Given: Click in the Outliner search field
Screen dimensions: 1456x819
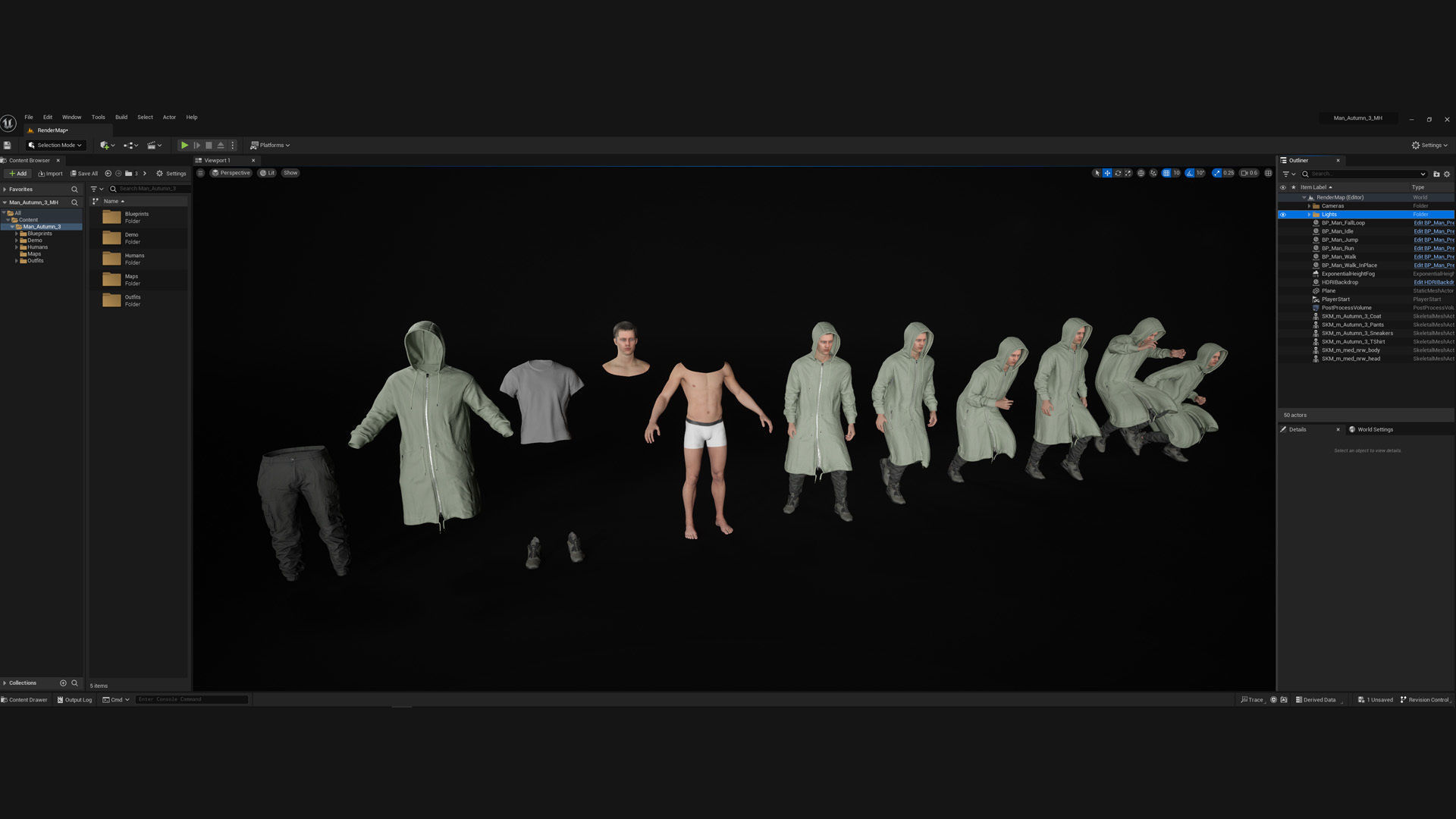Looking at the screenshot, I should pos(1363,174).
